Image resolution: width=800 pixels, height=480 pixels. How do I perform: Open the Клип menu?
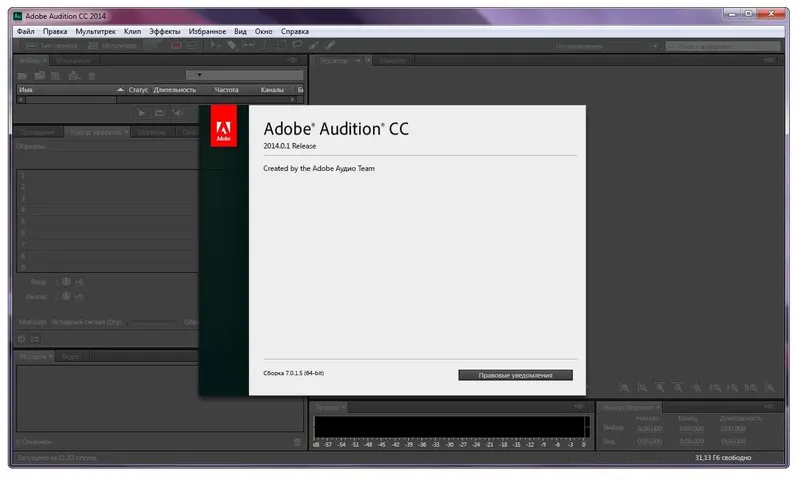133,31
